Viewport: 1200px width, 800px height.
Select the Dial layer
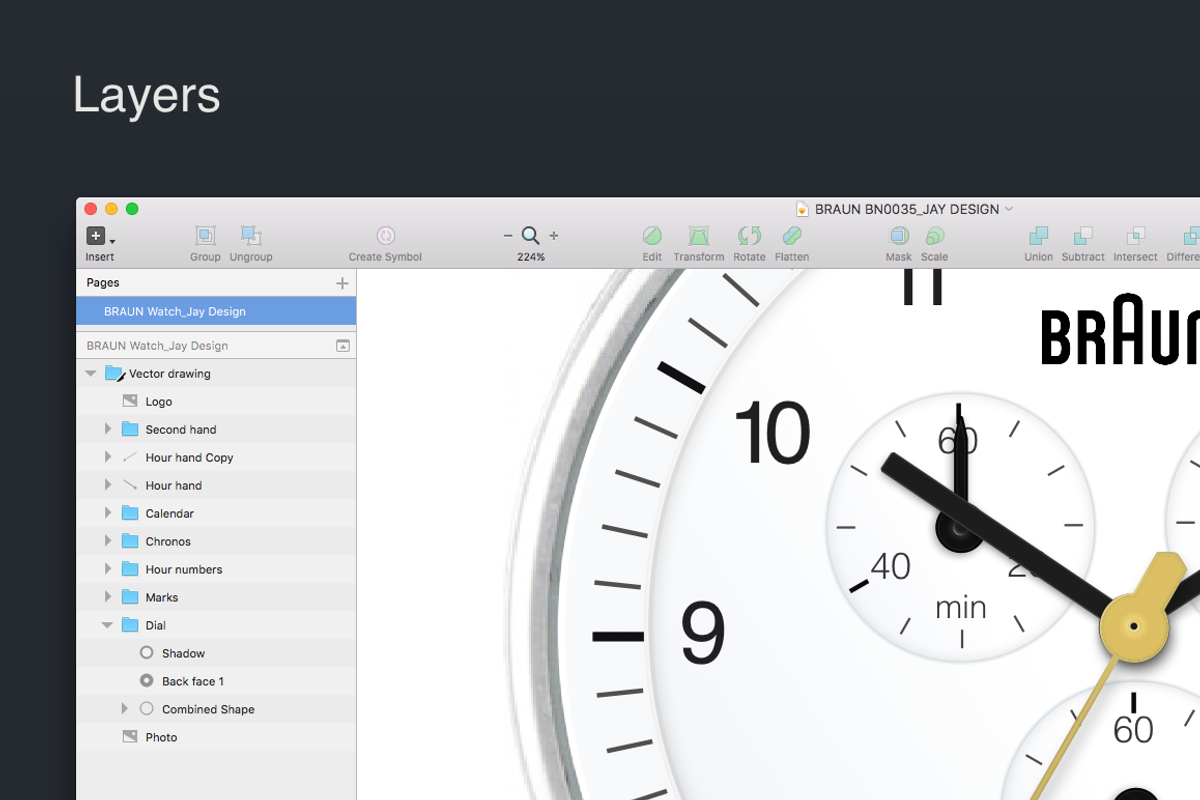click(216, 625)
